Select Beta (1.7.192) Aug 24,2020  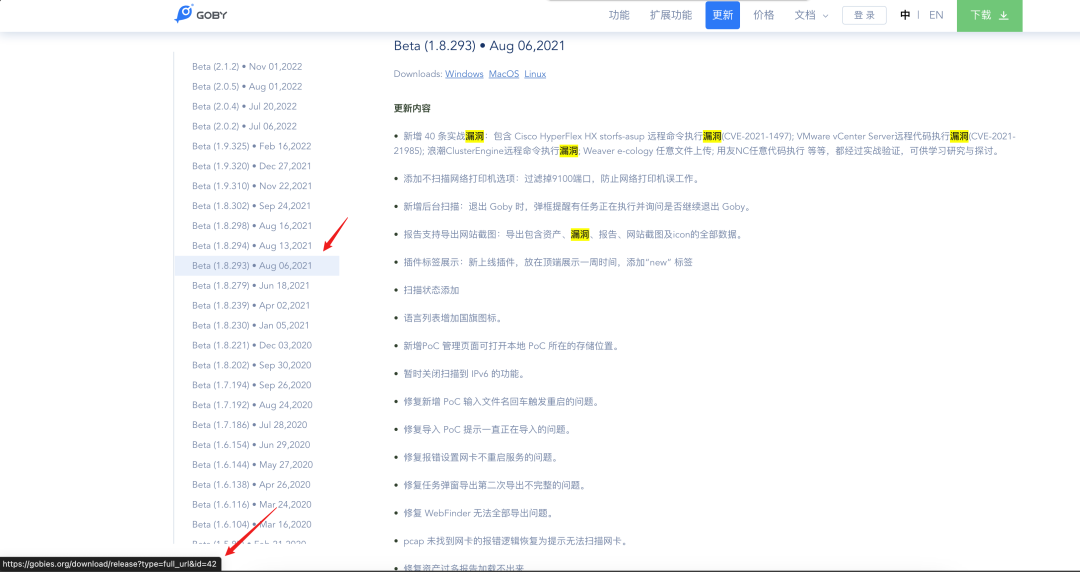pyautogui.click(x=252, y=405)
